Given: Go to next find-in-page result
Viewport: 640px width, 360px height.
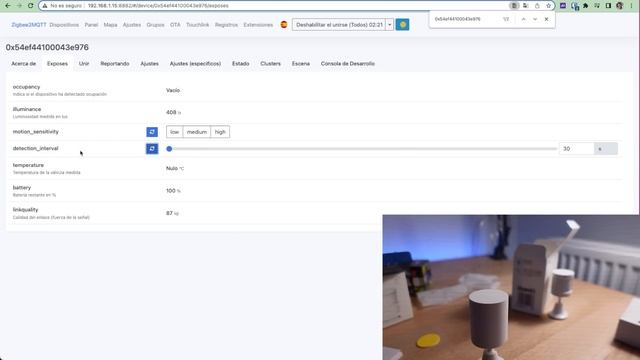Looking at the screenshot, I should (x=535, y=19).
